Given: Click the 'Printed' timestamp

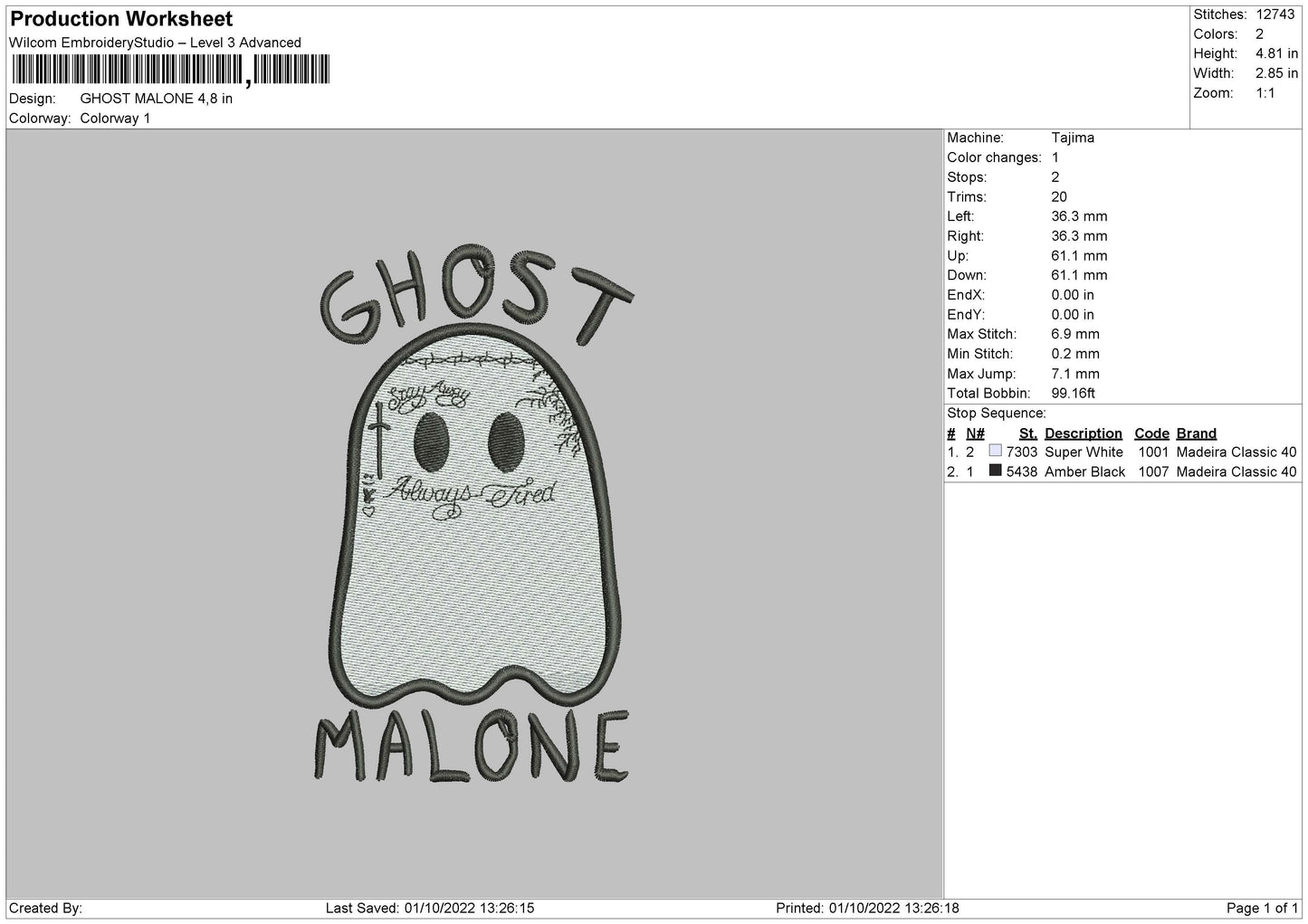Looking at the screenshot, I should 867,908.
